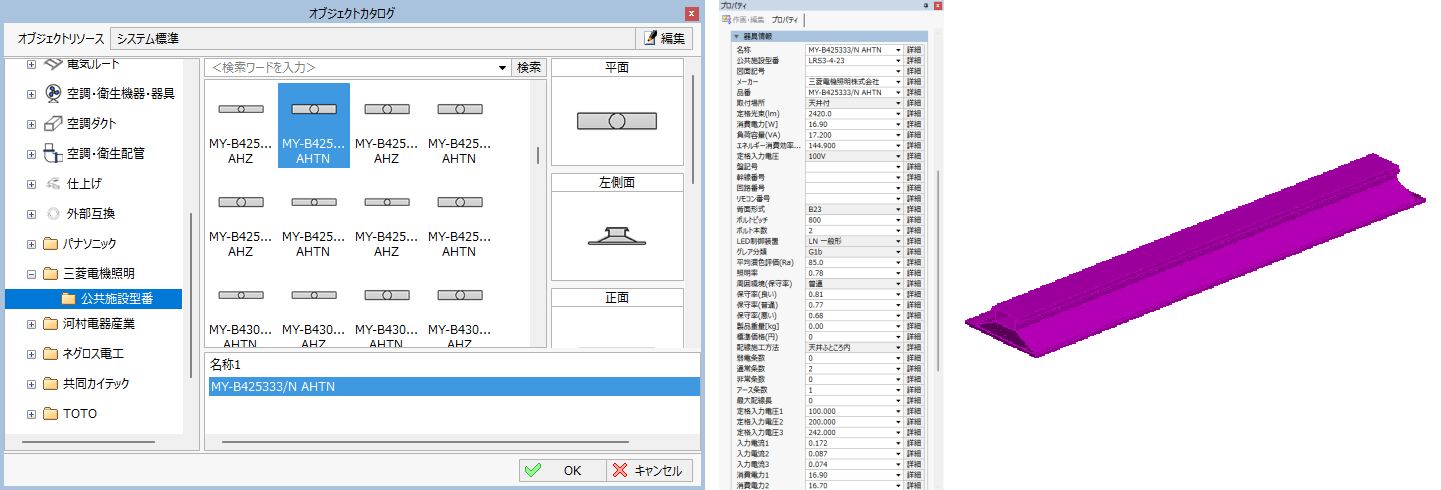Click the 編集 edit button with pencil icon
This screenshot has height=490, width=1441.
pos(664,39)
